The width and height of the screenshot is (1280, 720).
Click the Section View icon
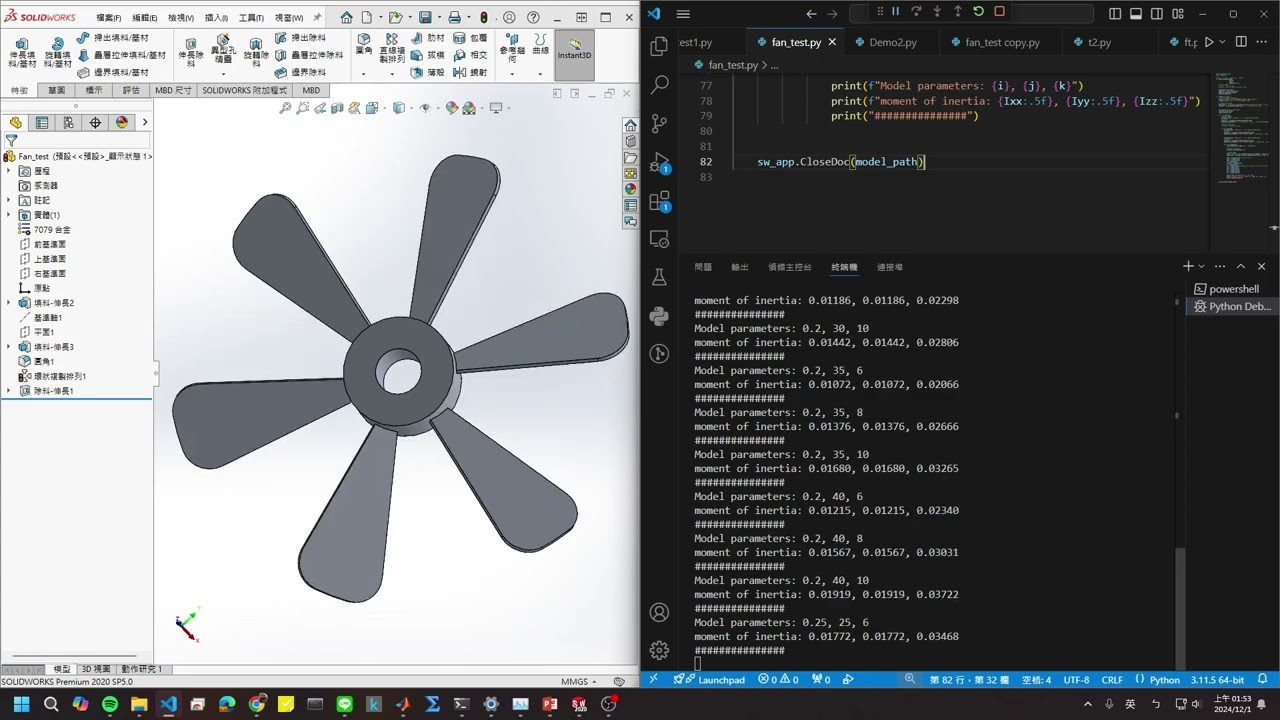[x=336, y=108]
